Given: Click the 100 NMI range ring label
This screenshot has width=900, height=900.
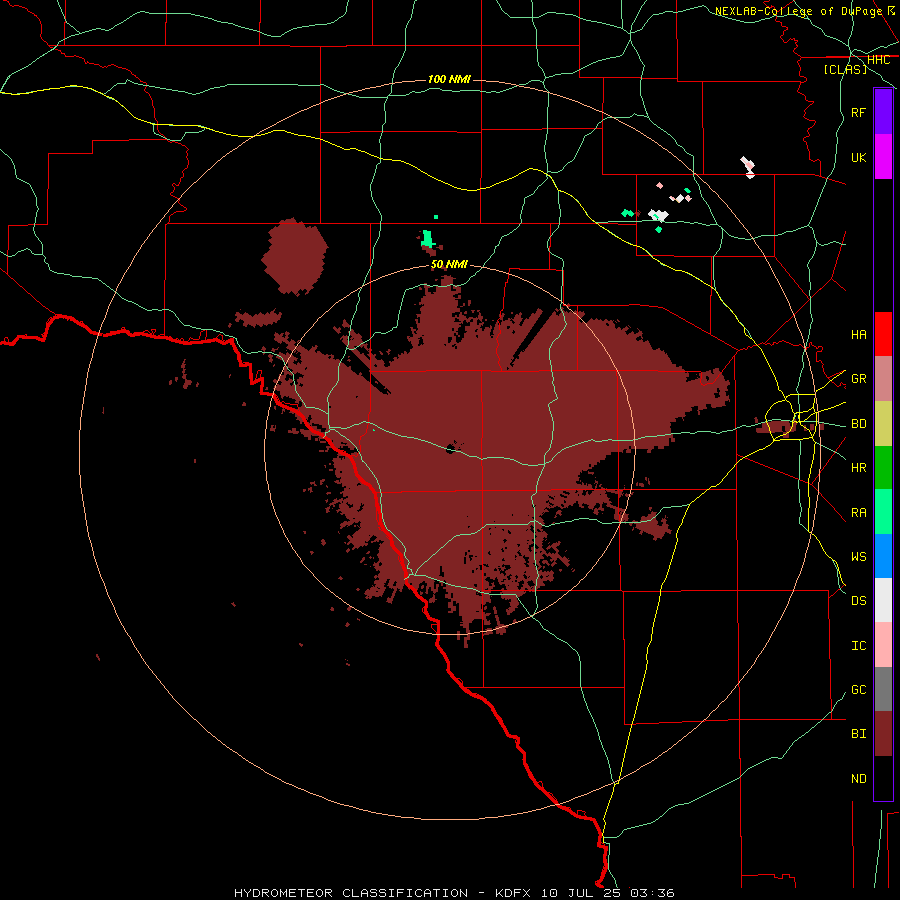Looking at the screenshot, I should 449,79.
